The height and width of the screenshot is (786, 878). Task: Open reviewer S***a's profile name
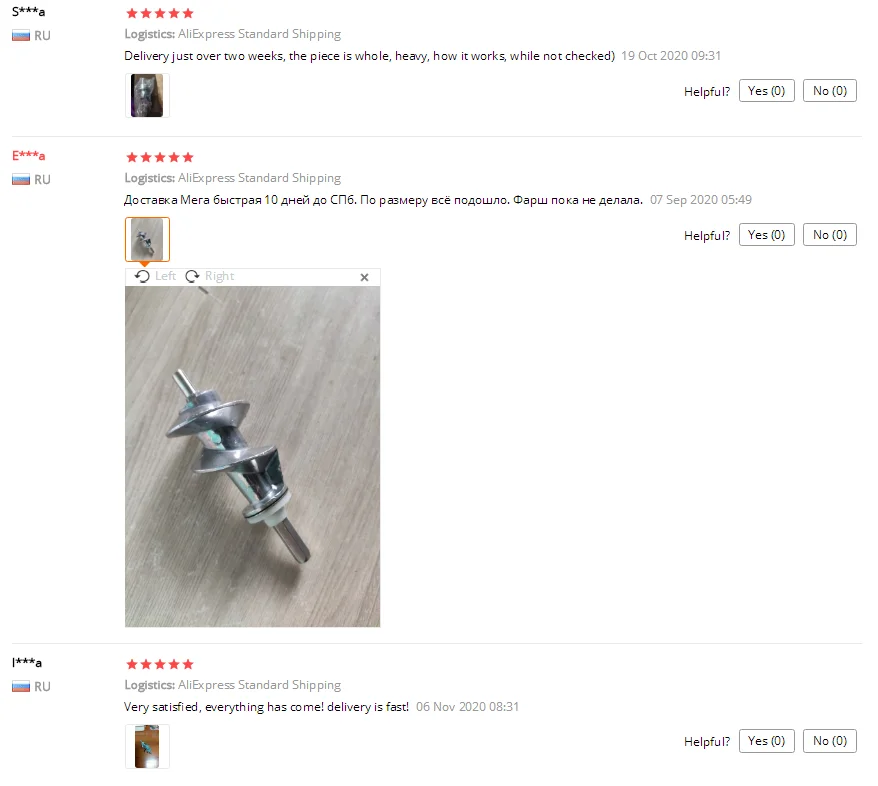(29, 12)
